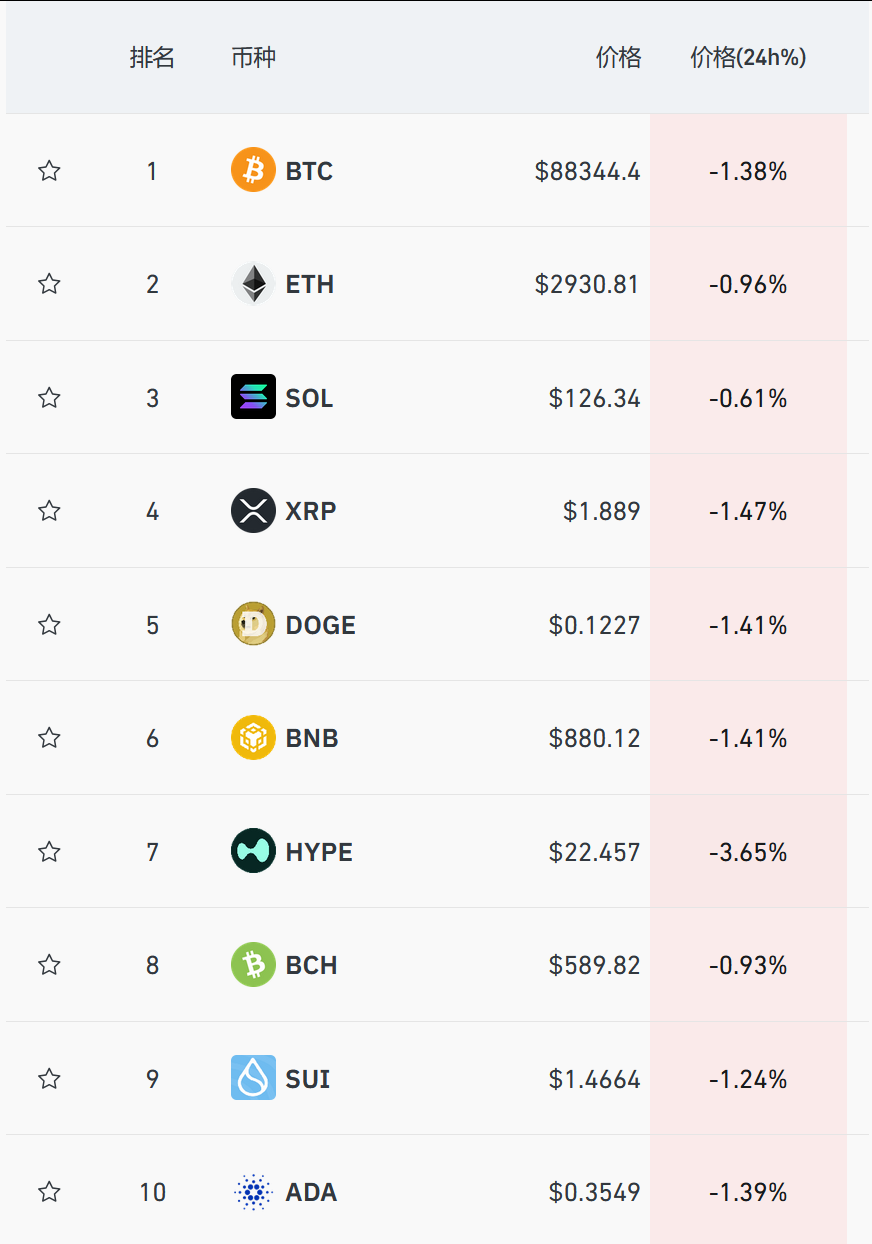Favorite BTC with its star toggle
The image size is (872, 1244).
click(x=49, y=171)
